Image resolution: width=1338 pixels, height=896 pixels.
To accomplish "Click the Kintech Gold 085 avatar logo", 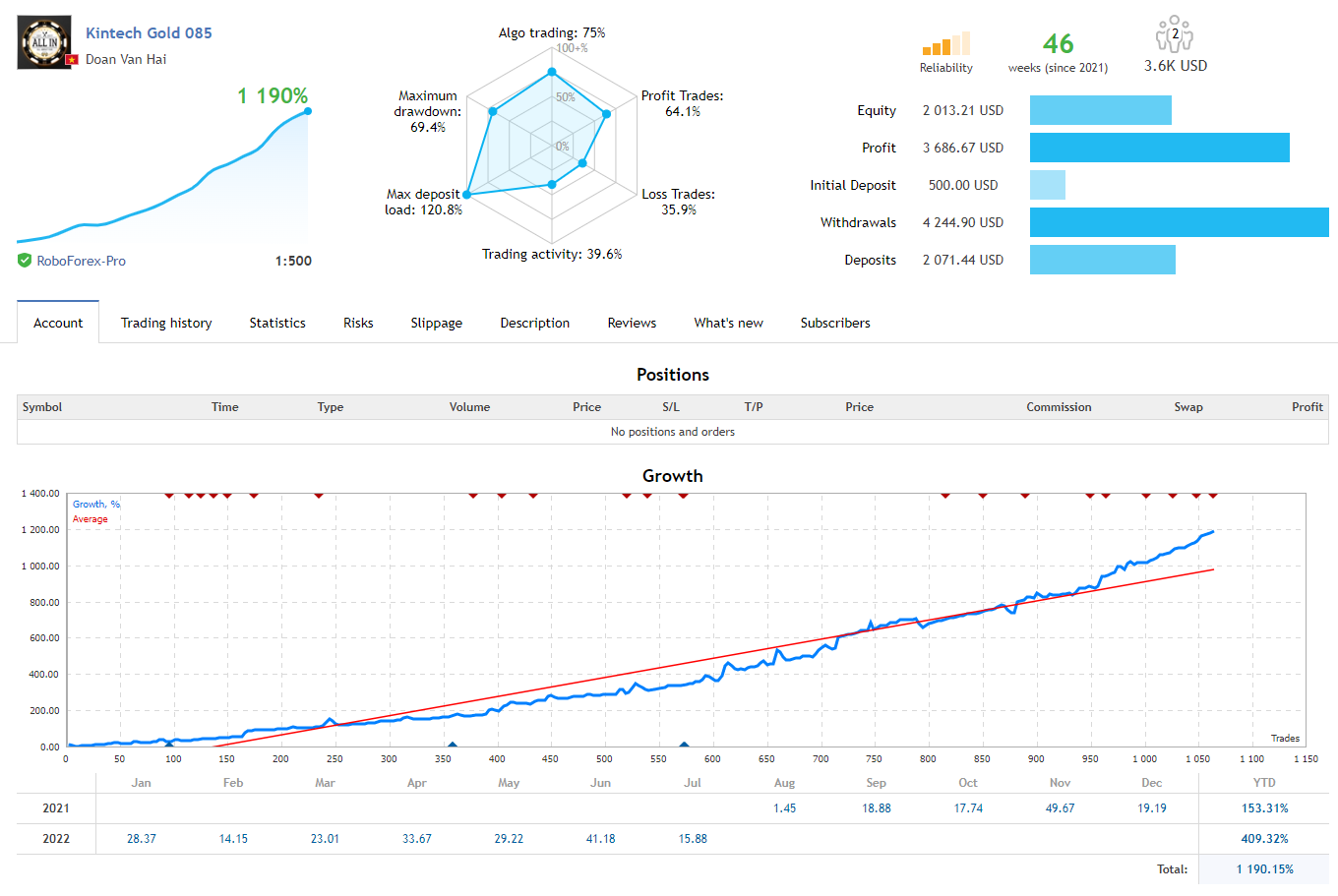I will pyautogui.click(x=44, y=42).
